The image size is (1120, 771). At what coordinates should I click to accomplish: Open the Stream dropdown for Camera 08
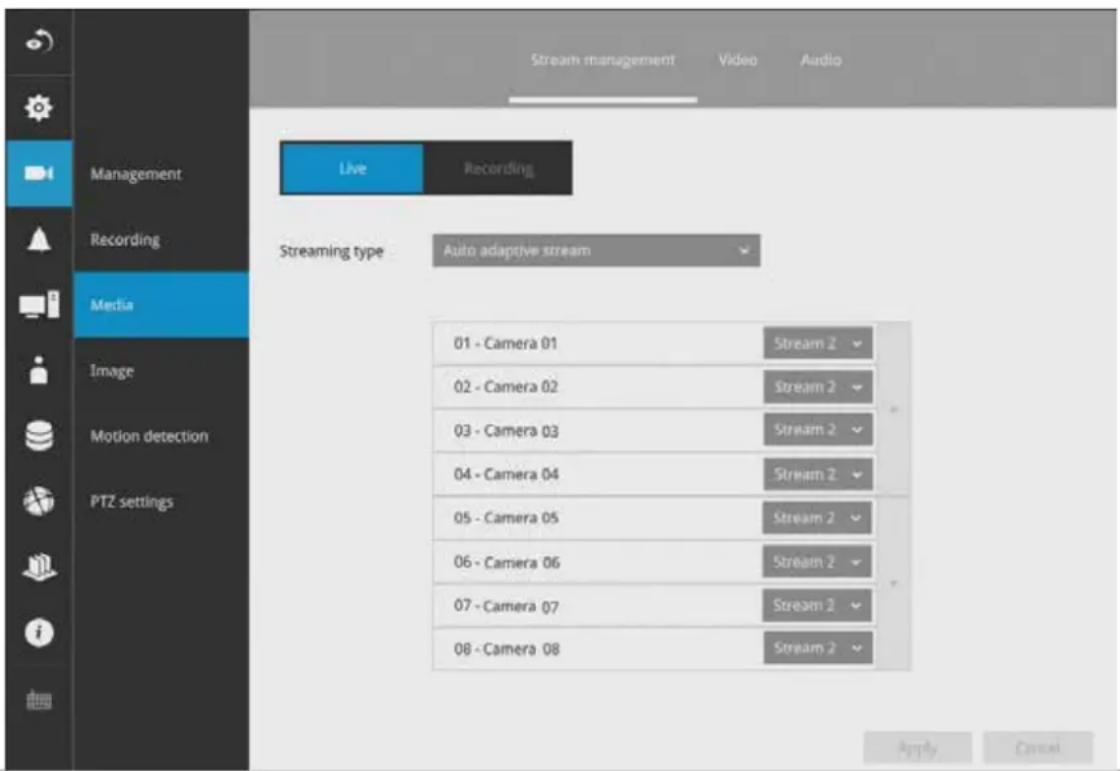click(x=818, y=649)
